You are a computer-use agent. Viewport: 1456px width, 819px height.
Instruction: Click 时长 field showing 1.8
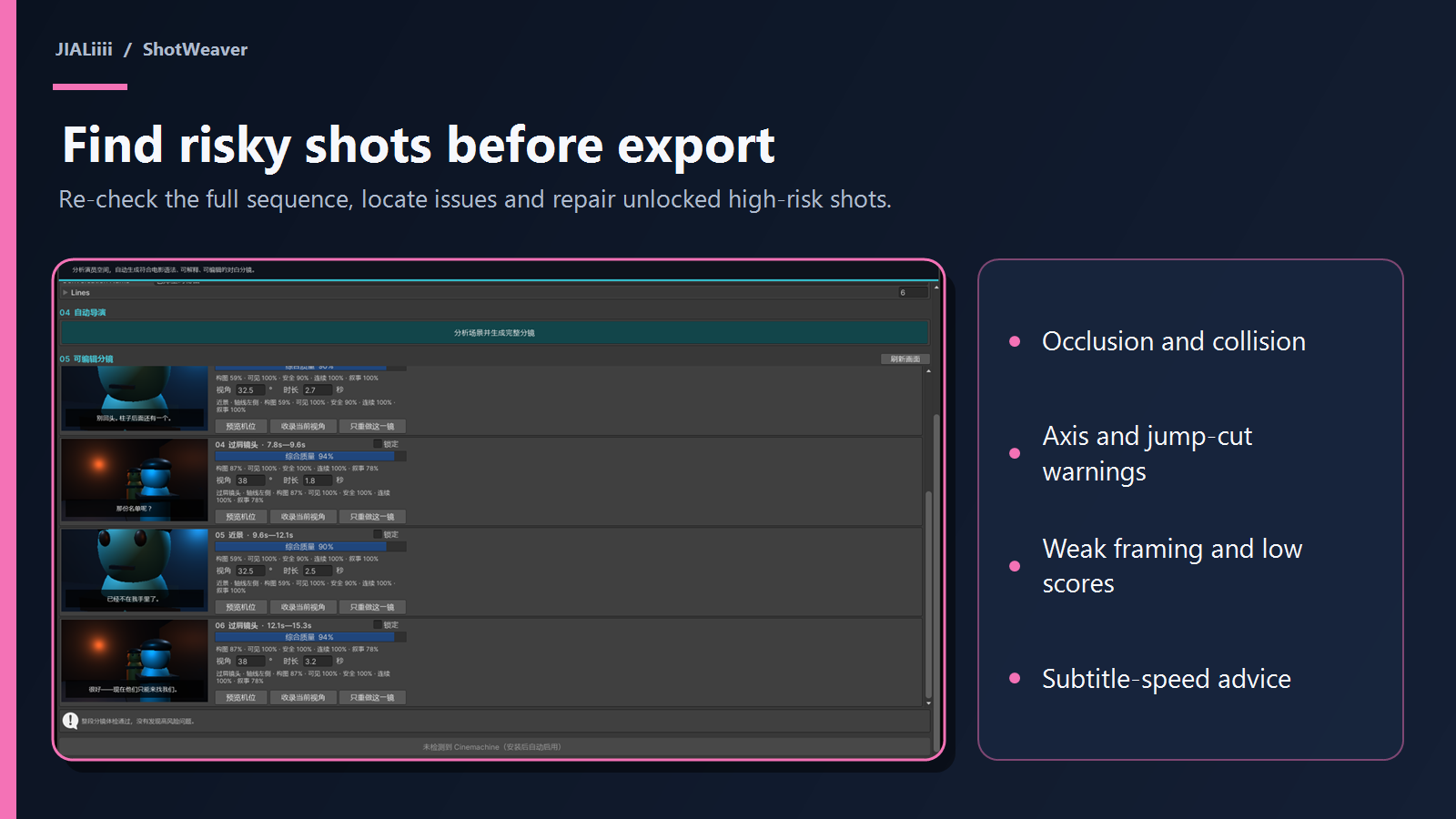click(x=318, y=480)
